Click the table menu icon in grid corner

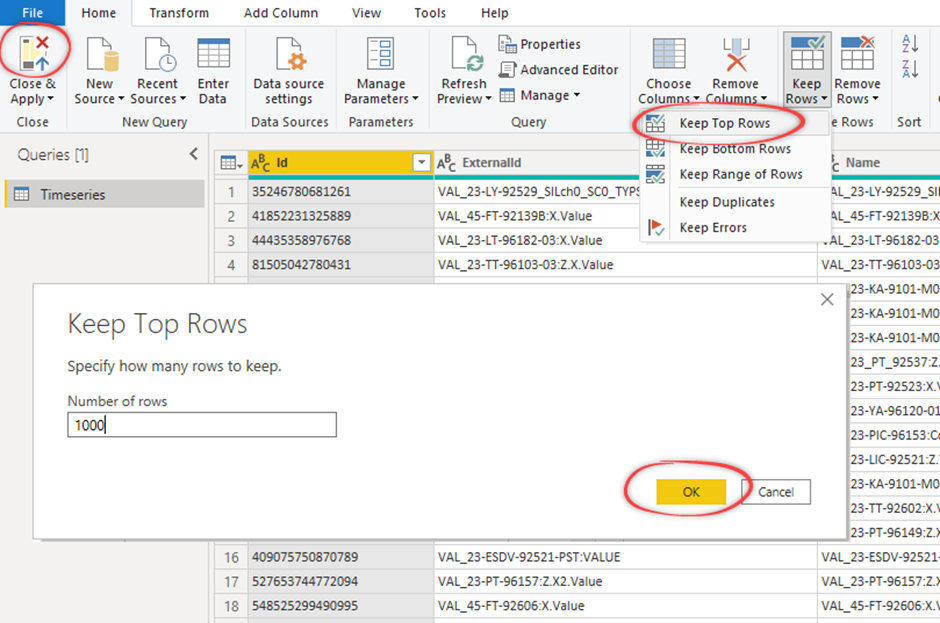pyautogui.click(x=231, y=163)
